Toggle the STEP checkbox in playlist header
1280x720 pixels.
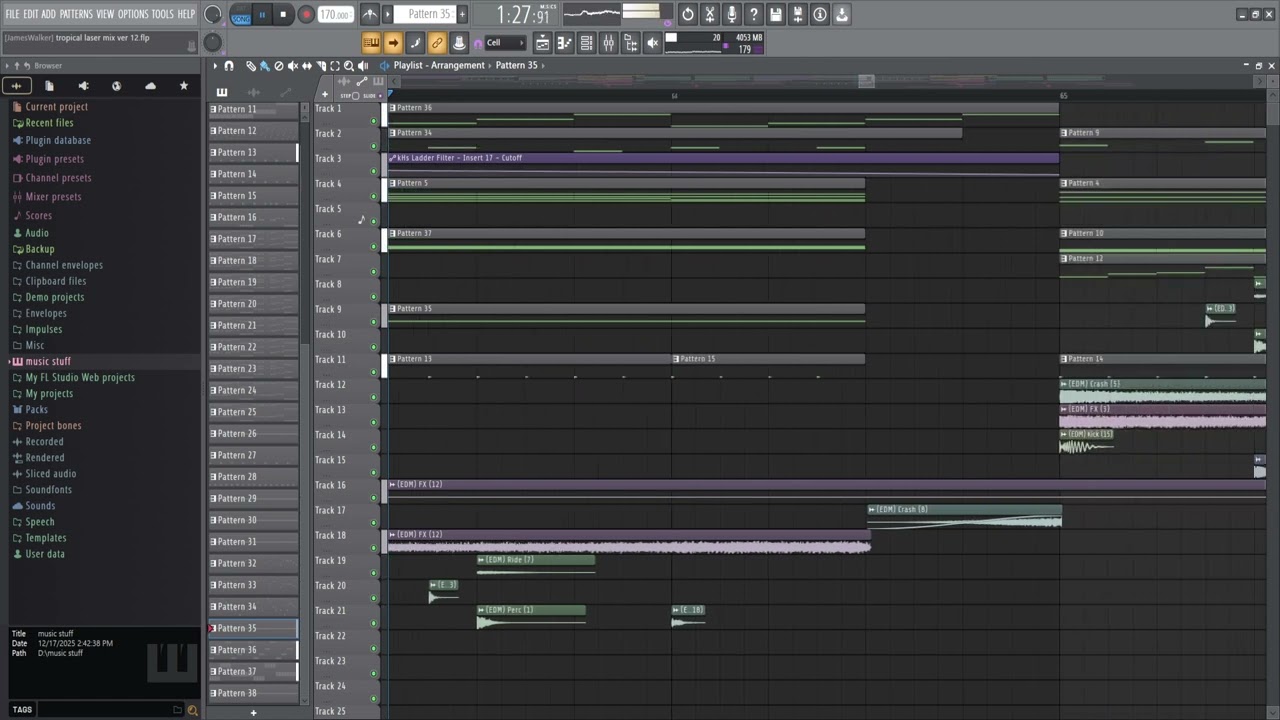pyautogui.click(x=356, y=96)
